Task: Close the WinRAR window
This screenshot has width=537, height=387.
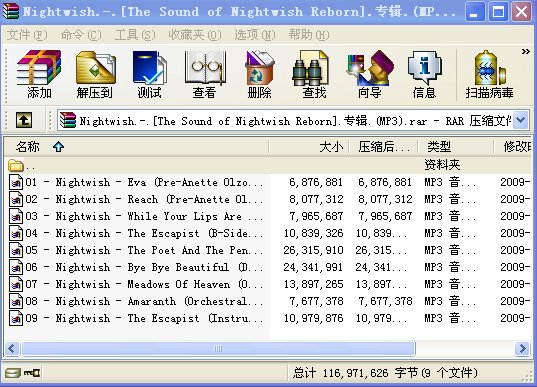Action: [x=521, y=12]
